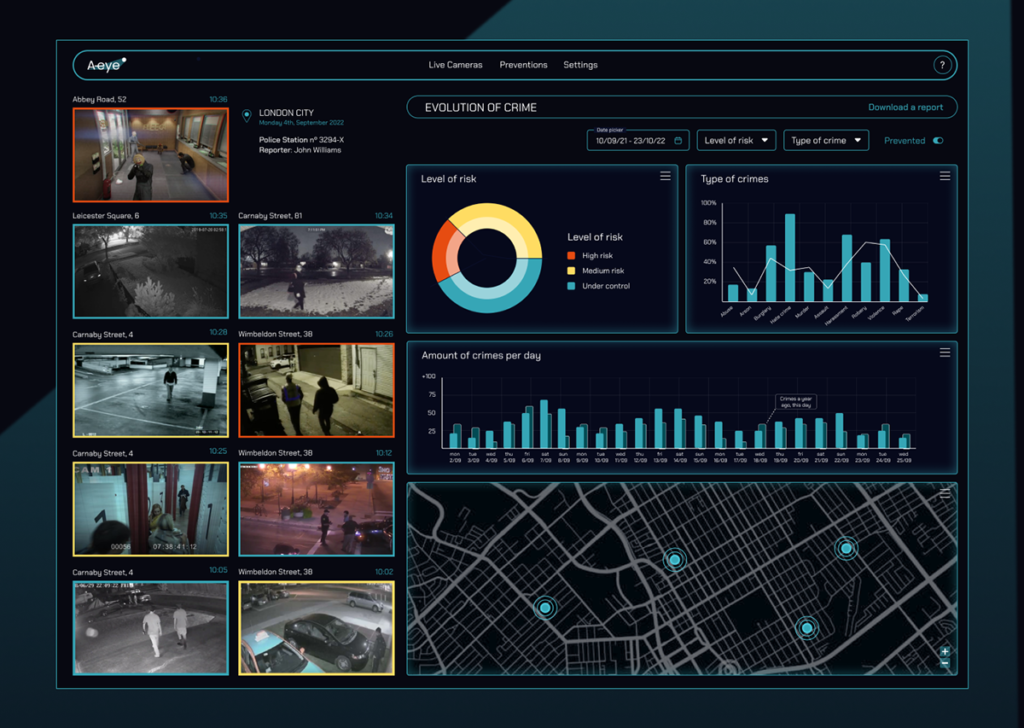Click the 'Type of crimes' panel title

(x=734, y=179)
